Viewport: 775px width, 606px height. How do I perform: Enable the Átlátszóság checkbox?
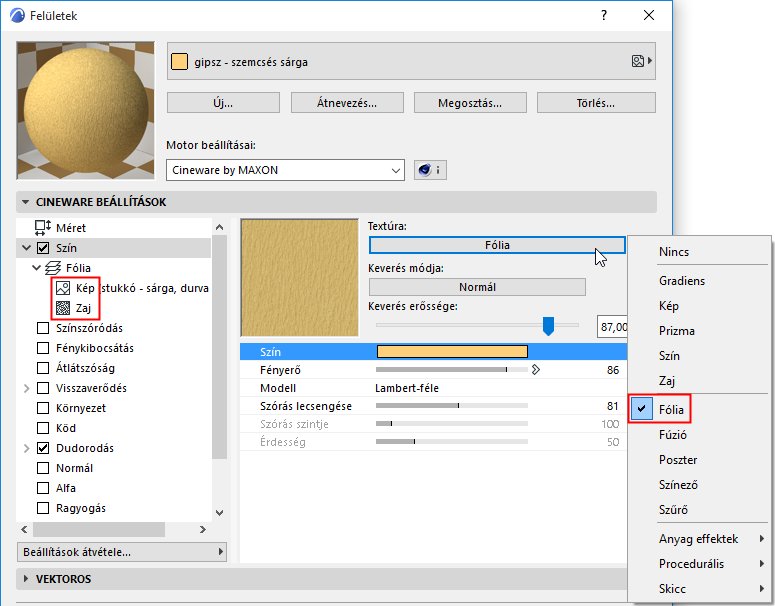click(43, 368)
